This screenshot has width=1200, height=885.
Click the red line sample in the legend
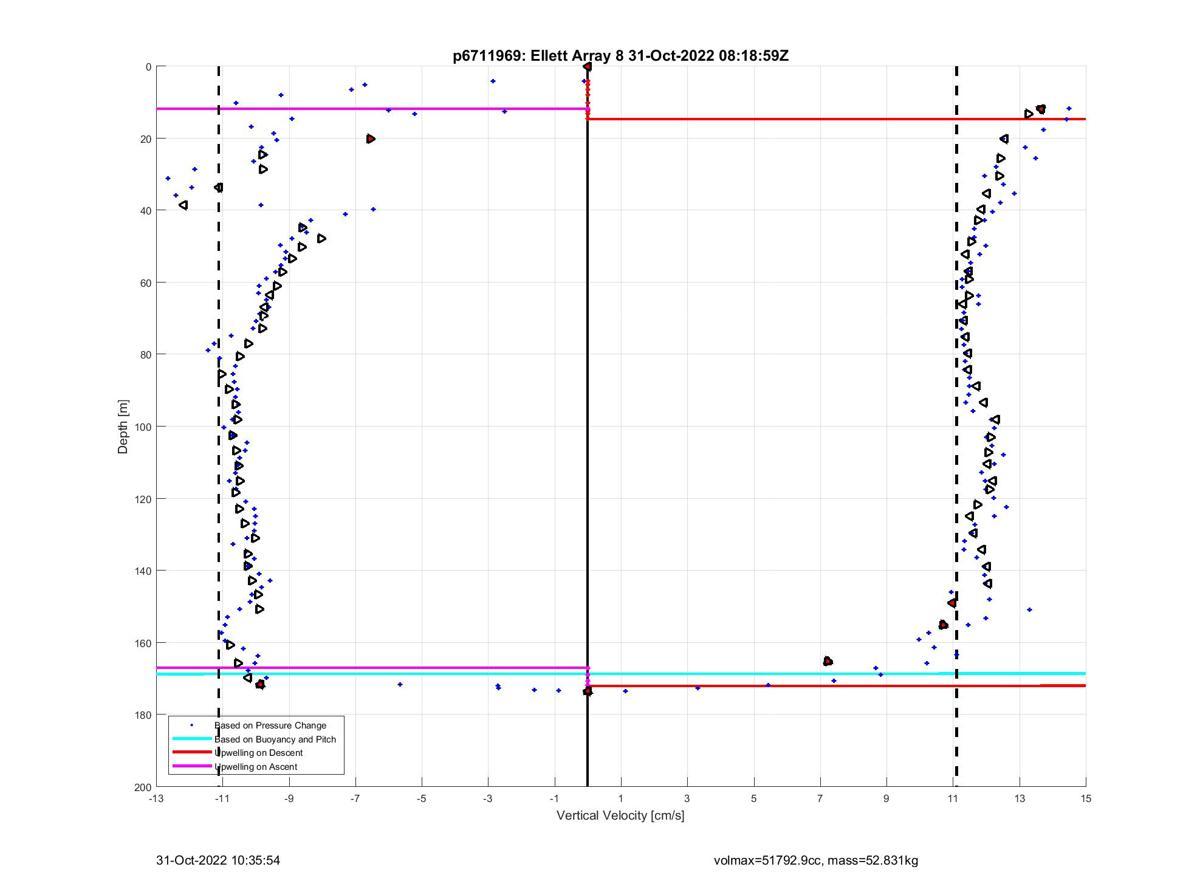(192, 753)
